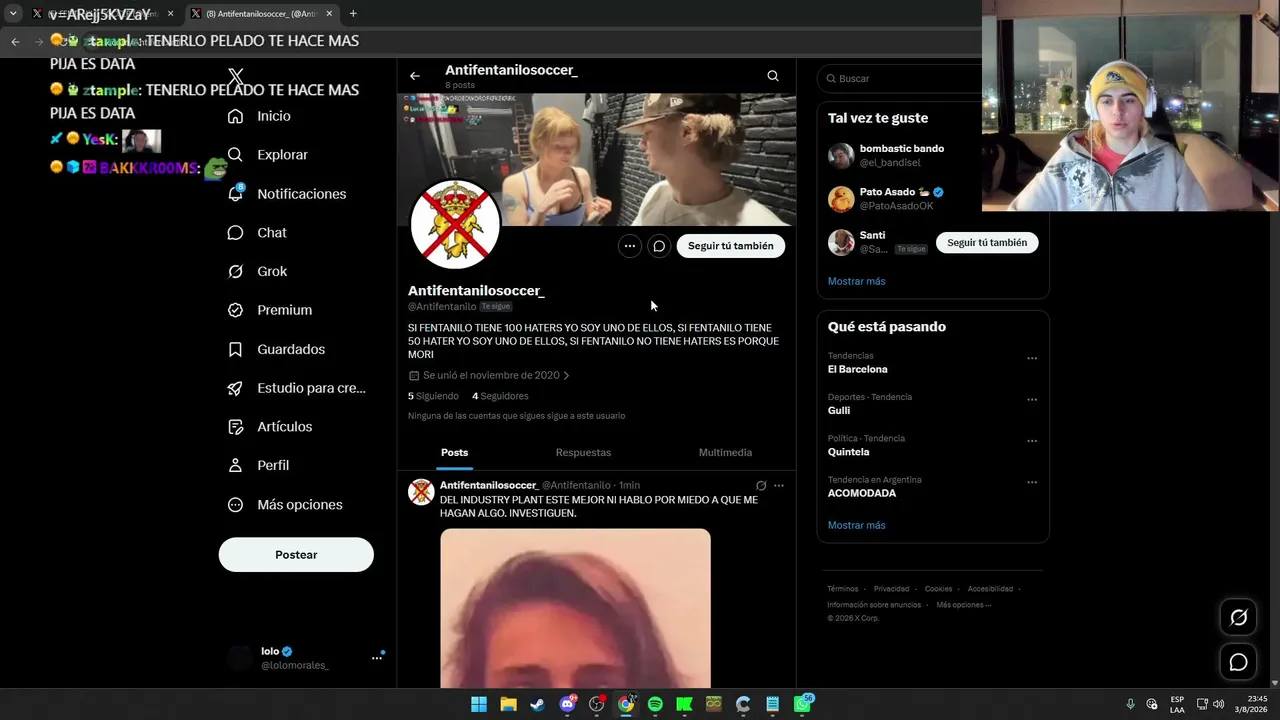The height and width of the screenshot is (720, 1280).
Task: Open the profile avatar picture
Action: (x=455, y=225)
